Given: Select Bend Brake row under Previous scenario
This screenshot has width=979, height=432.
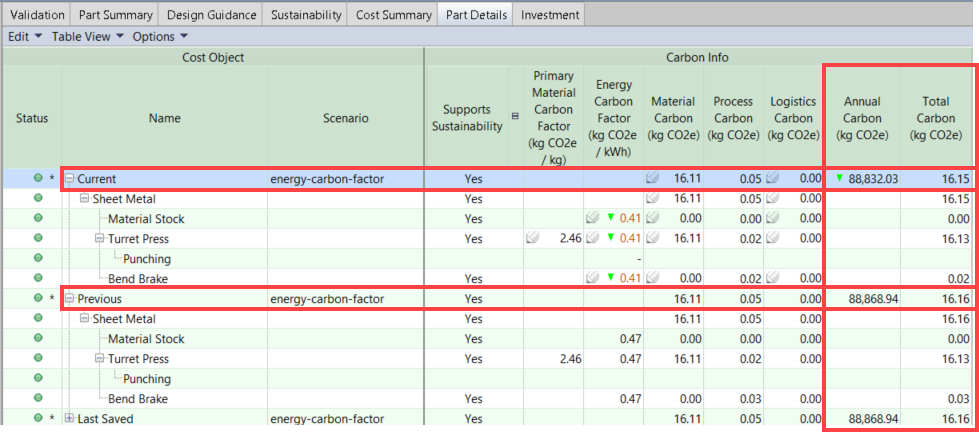Looking at the screenshot, I should (487, 398).
